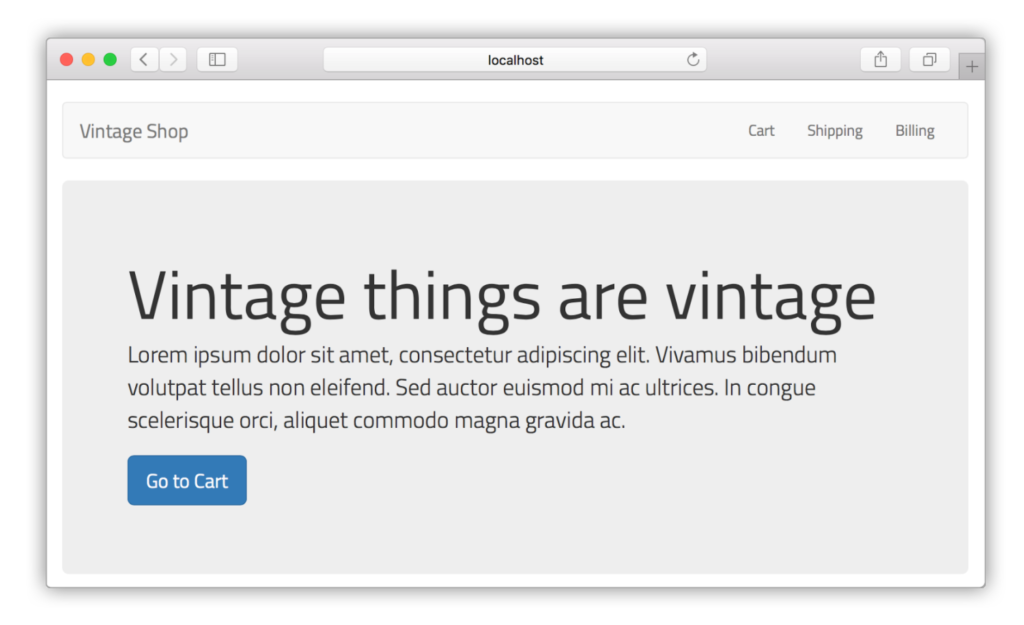Toggle the Safari sidebar icon
1024x625 pixels.
[217, 59]
